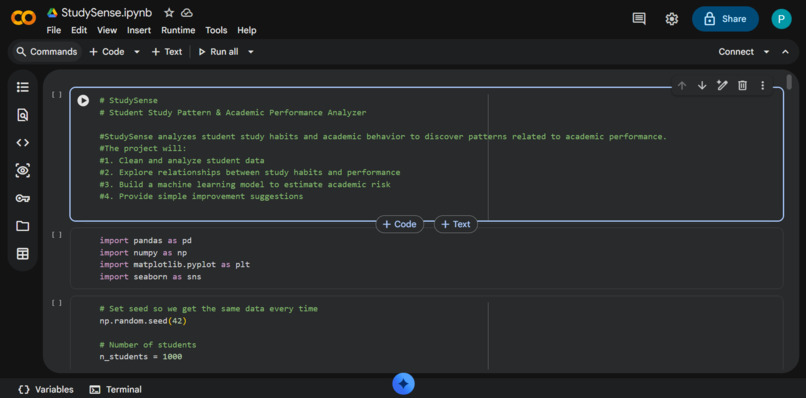Open the Help menu
The width and height of the screenshot is (806, 398).
point(247,30)
